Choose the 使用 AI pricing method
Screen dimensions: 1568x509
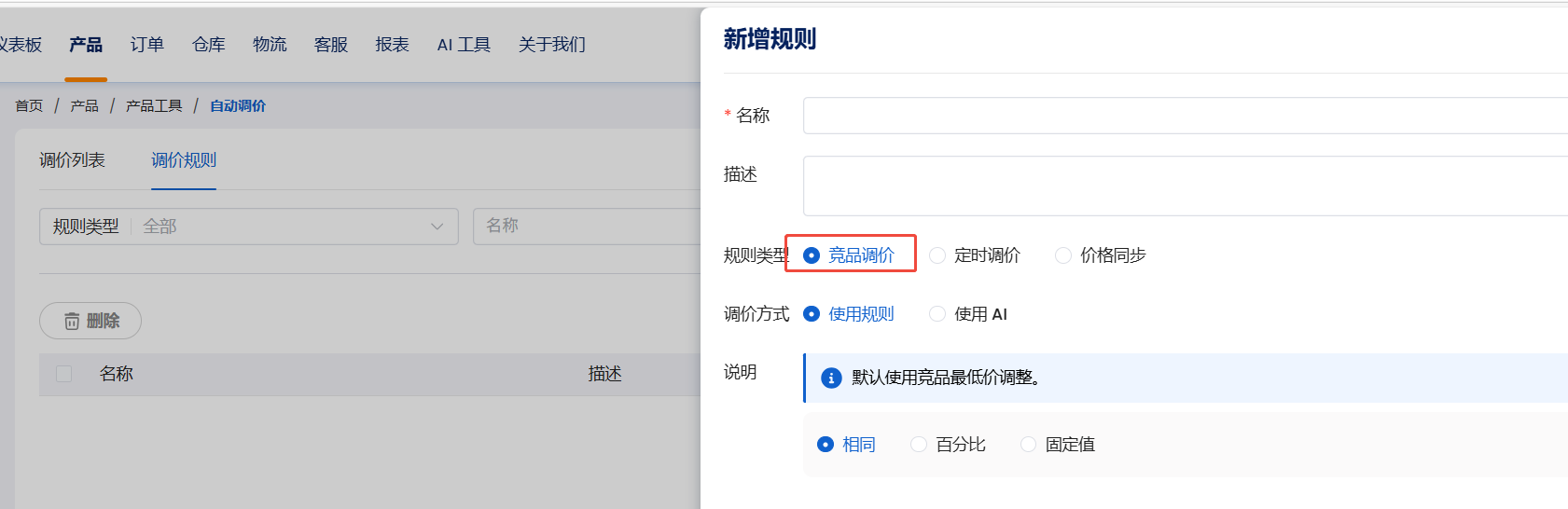pyautogui.click(x=937, y=314)
